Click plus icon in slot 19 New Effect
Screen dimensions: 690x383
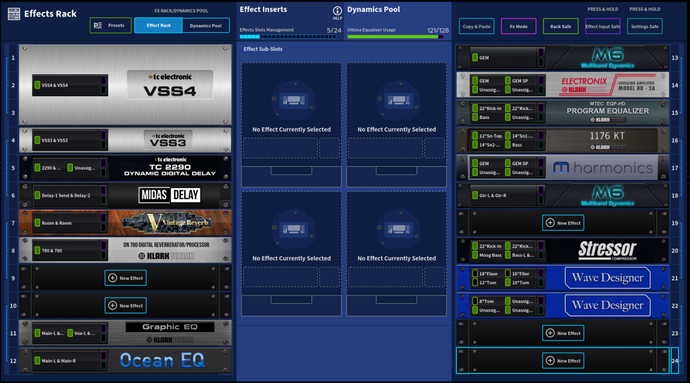550,223
